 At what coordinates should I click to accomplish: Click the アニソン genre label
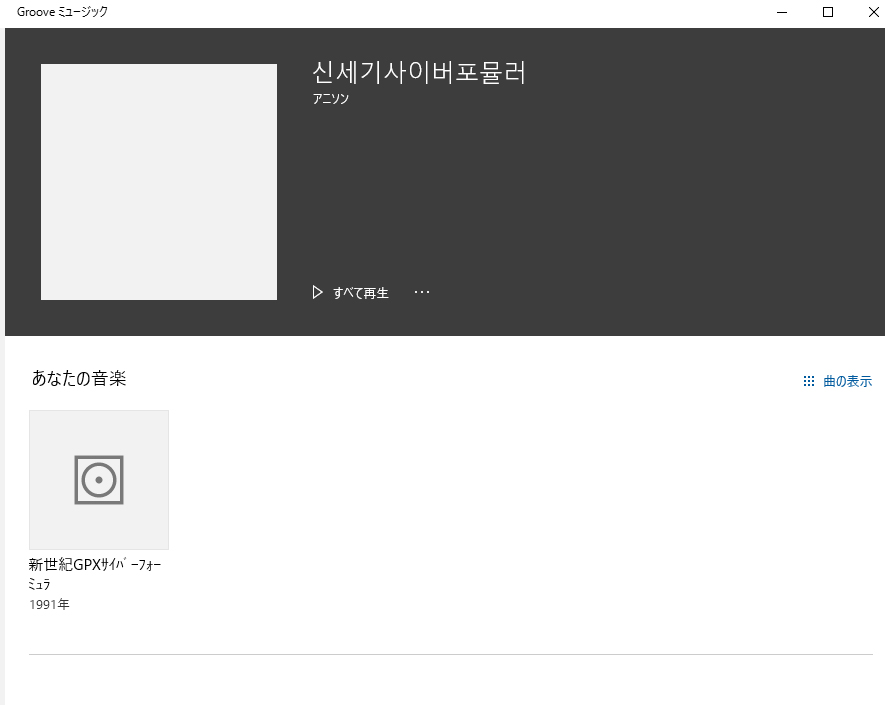(x=331, y=99)
